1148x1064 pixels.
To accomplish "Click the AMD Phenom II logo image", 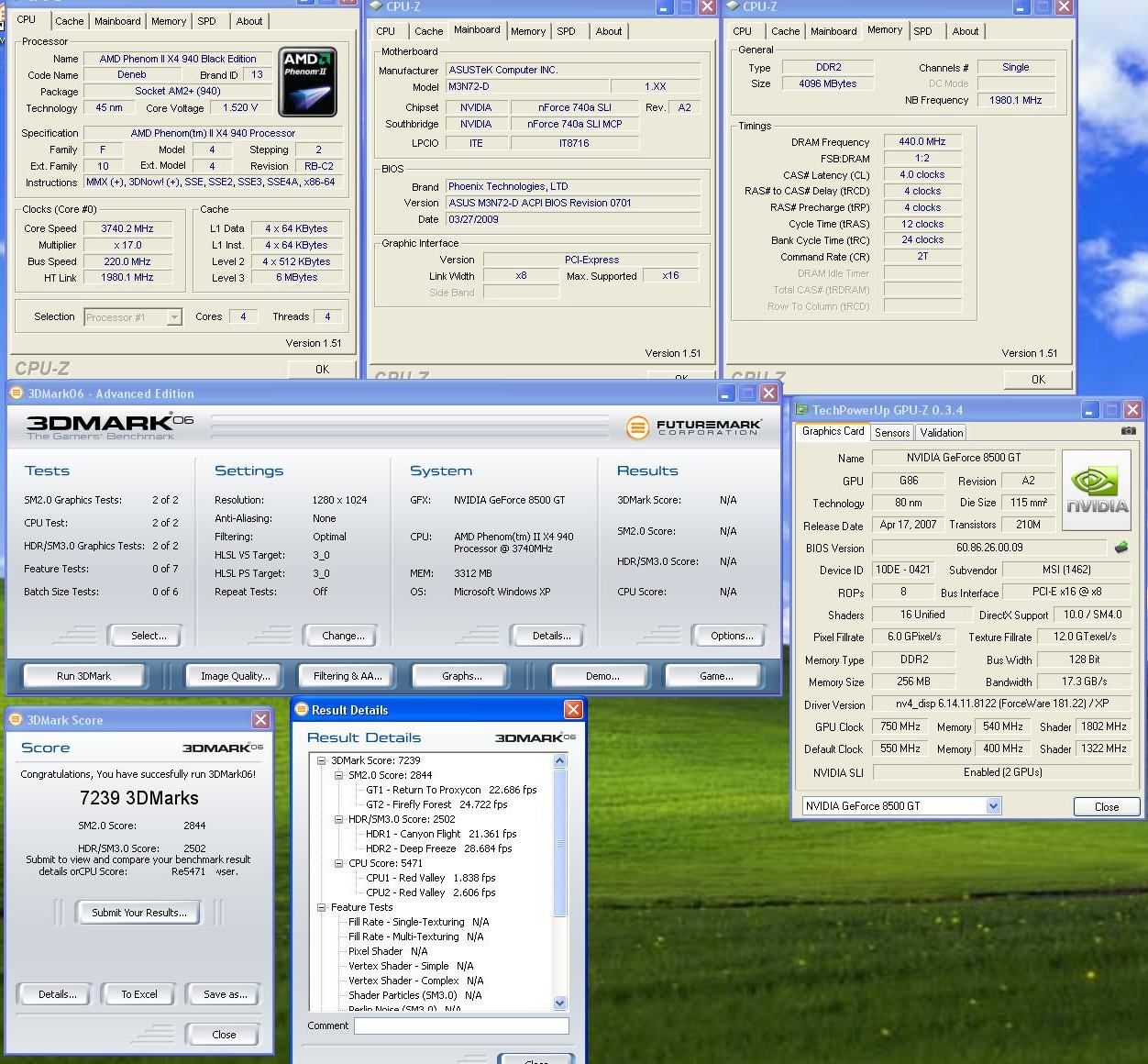I will coord(307,82).
